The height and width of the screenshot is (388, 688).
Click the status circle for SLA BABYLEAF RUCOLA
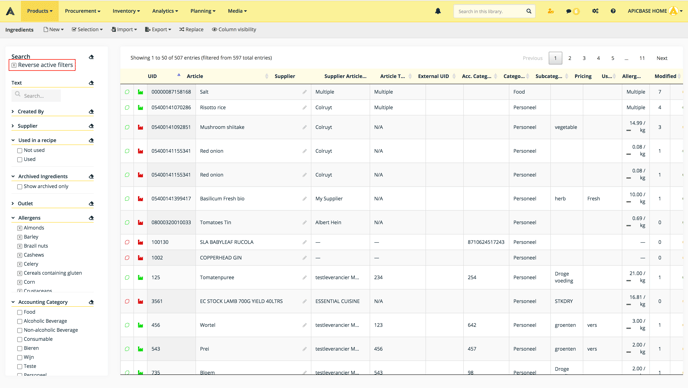[x=127, y=242]
